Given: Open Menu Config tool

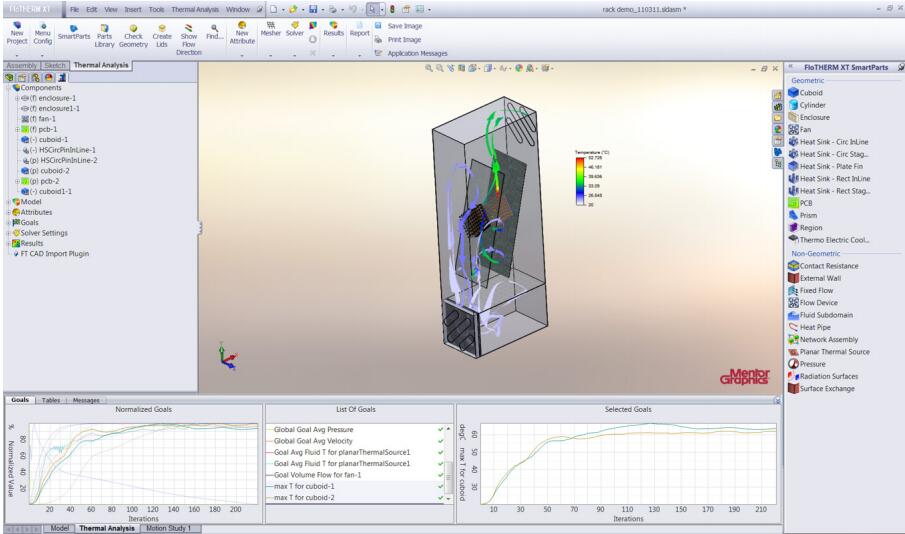Looking at the screenshot, I should click(43, 33).
